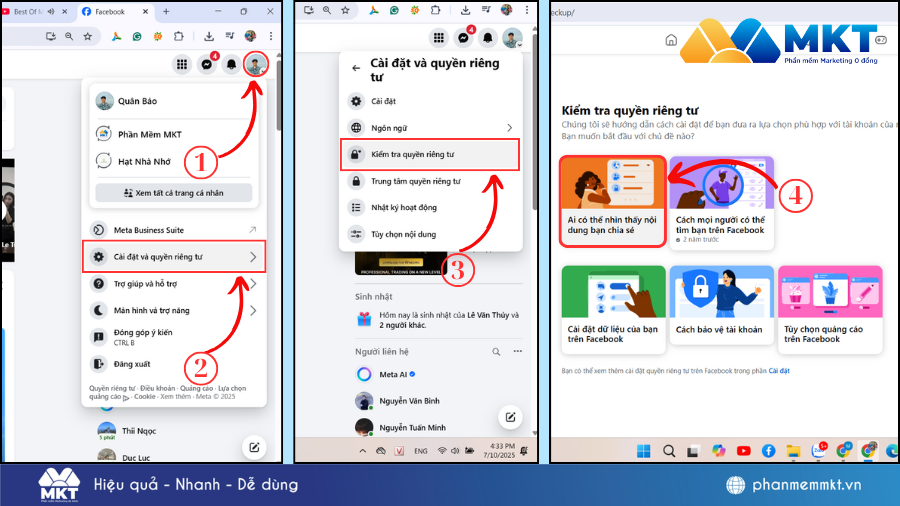The width and height of the screenshot is (900, 506).
Task: Open Cài đặt dữ liệu của bạn card
Action: [614, 309]
